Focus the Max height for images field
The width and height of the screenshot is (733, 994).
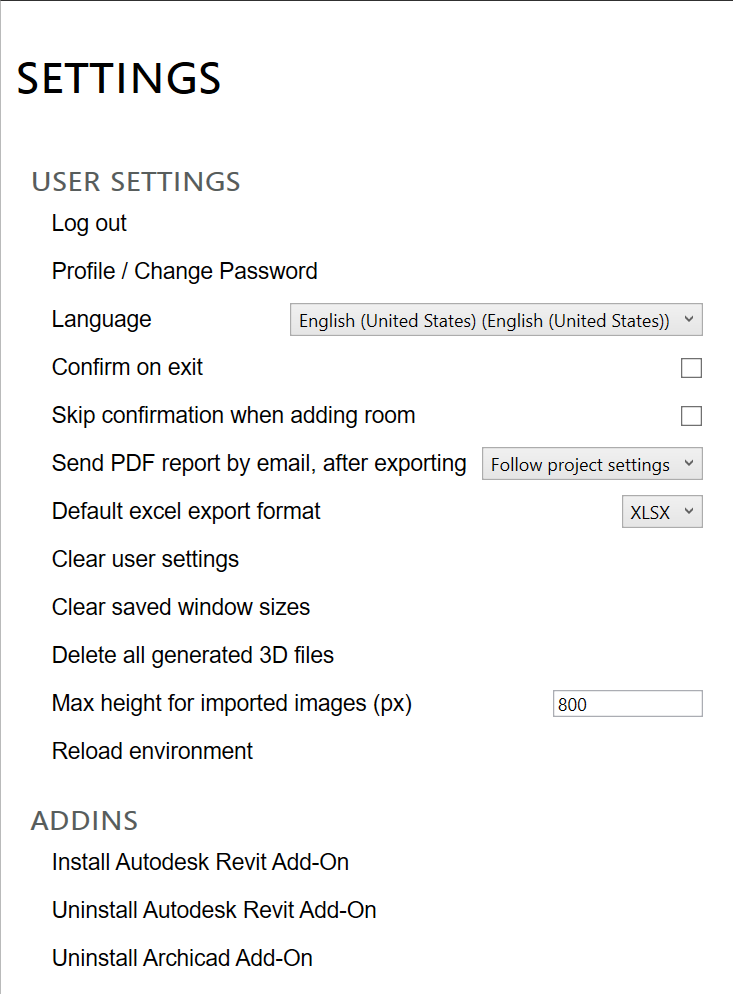point(627,704)
